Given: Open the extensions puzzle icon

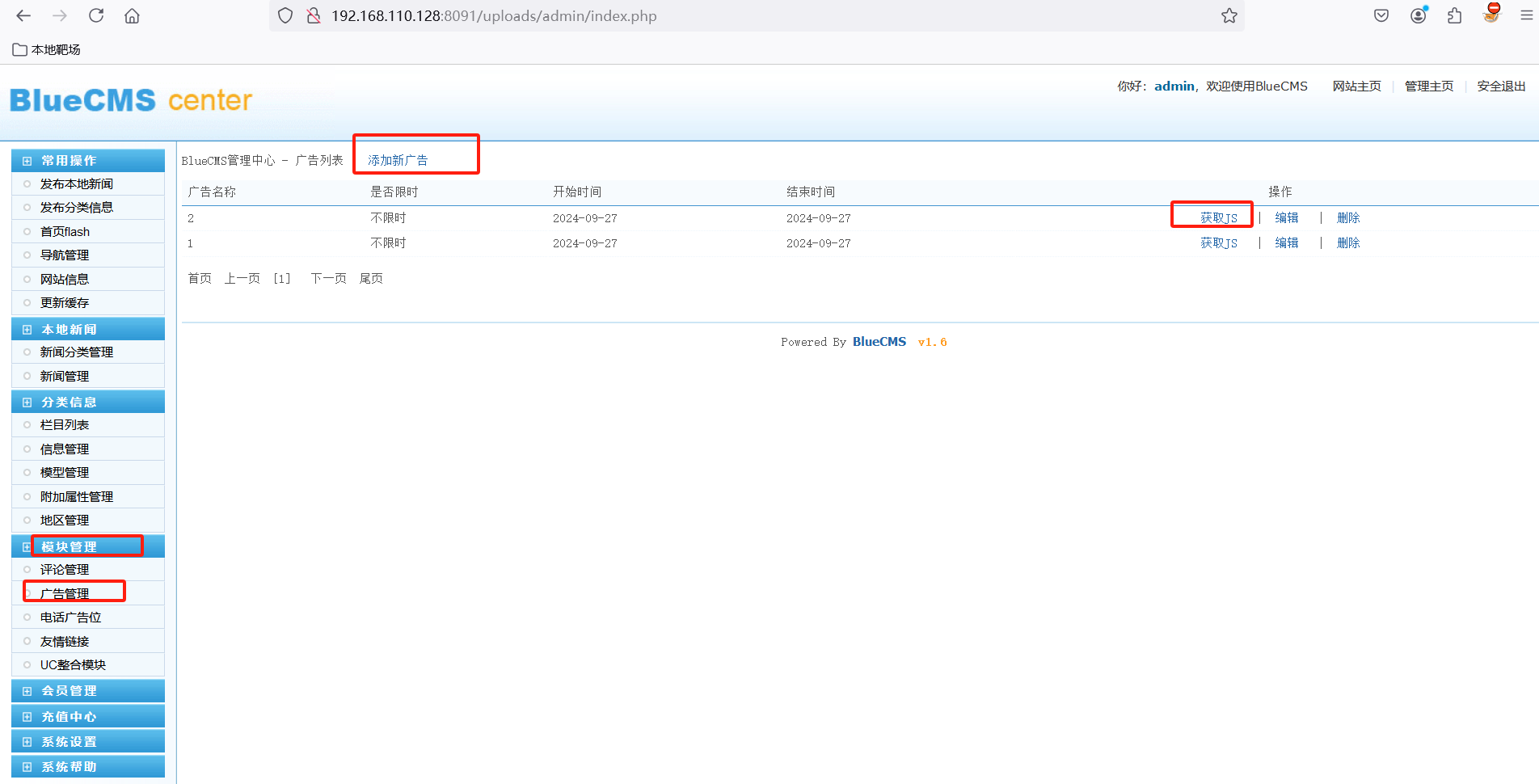Looking at the screenshot, I should coord(1455,15).
